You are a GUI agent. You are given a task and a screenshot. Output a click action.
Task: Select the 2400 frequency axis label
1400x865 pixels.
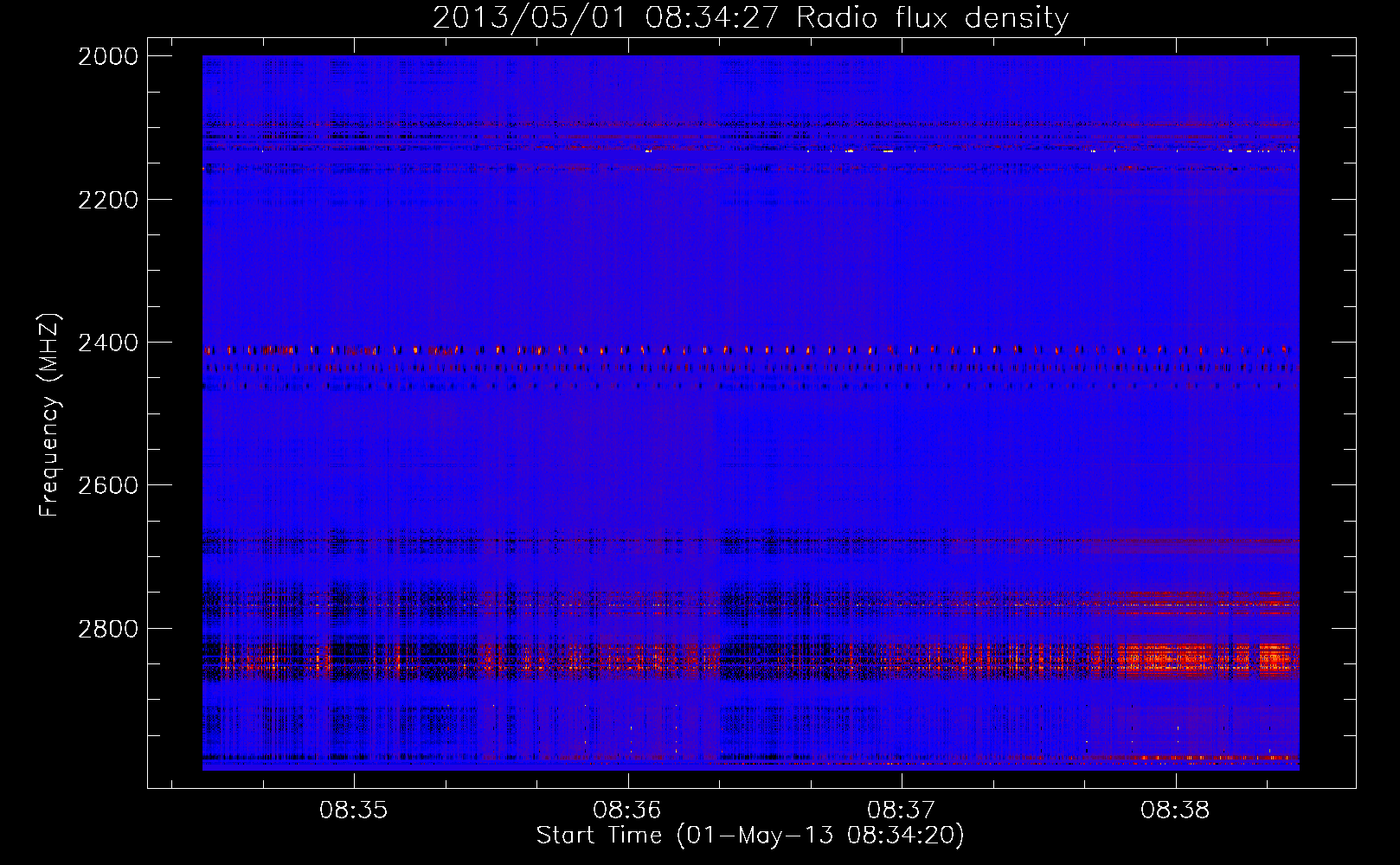tap(108, 343)
